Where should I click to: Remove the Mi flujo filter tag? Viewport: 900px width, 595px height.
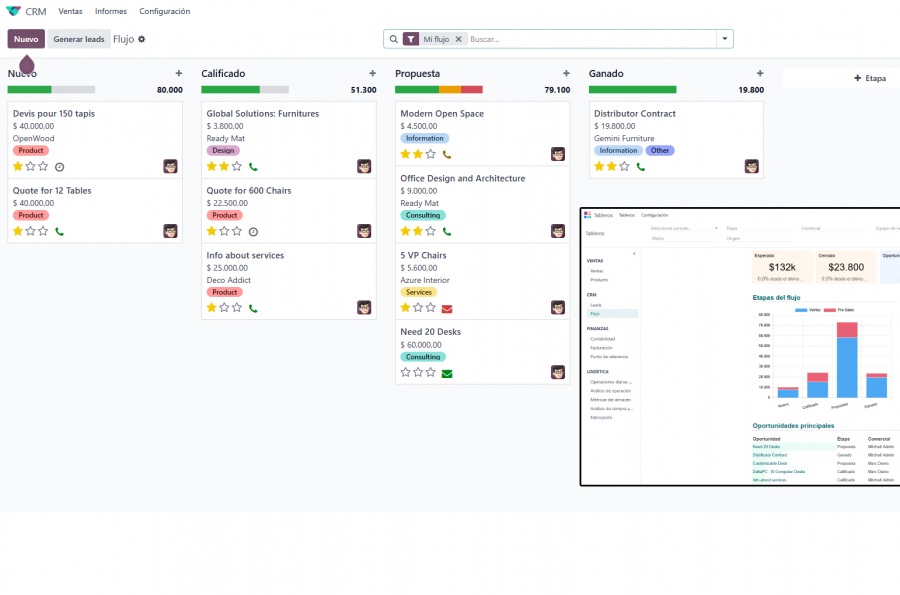(x=459, y=39)
